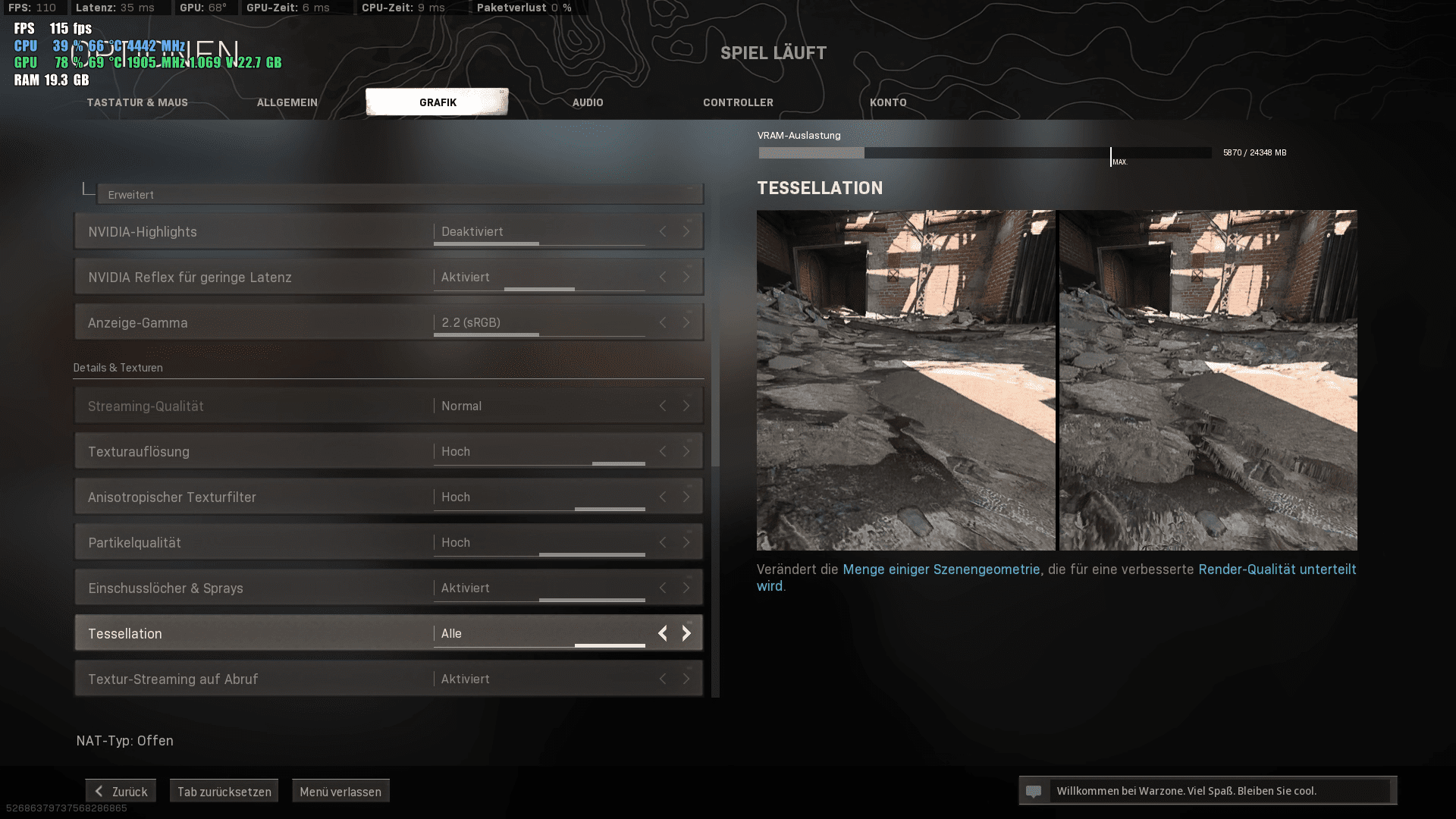Click Tab zurücksetzen button
1456x819 pixels.
click(224, 791)
